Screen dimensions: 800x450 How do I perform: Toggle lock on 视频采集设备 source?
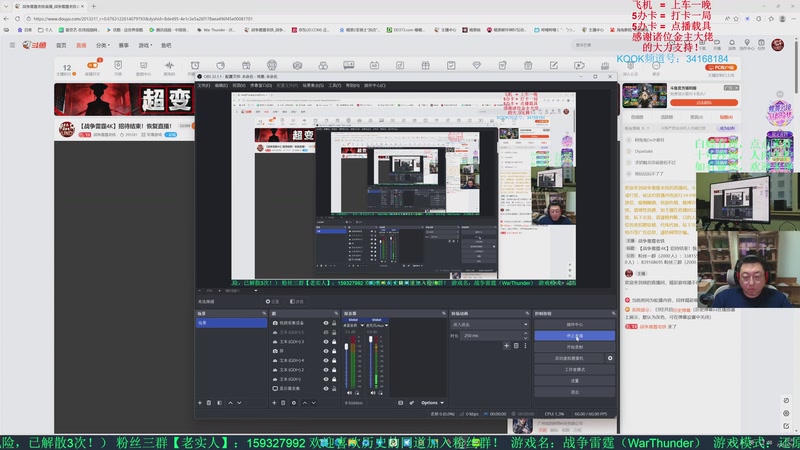334,323
